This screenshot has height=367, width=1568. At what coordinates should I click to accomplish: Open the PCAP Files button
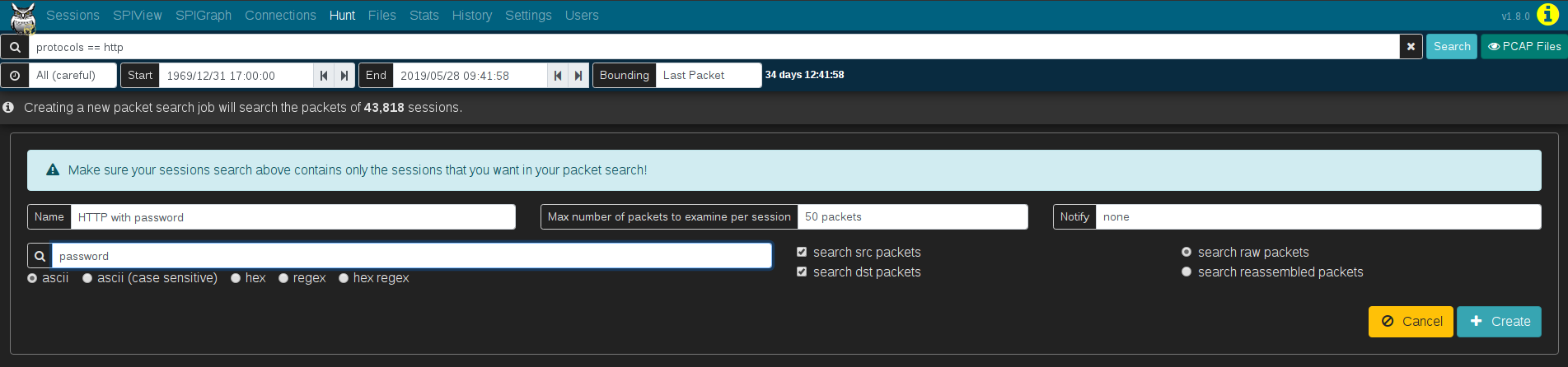pyautogui.click(x=1524, y=47)
